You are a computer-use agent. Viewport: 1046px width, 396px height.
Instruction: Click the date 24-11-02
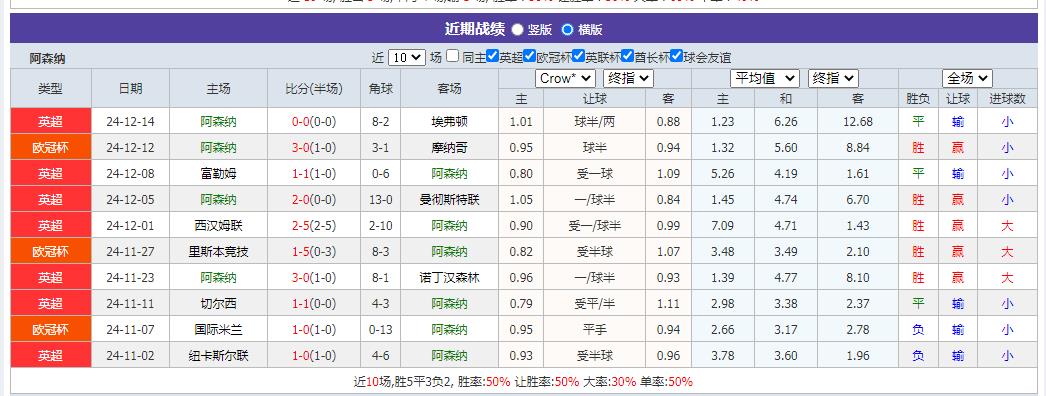click(130, 355)
